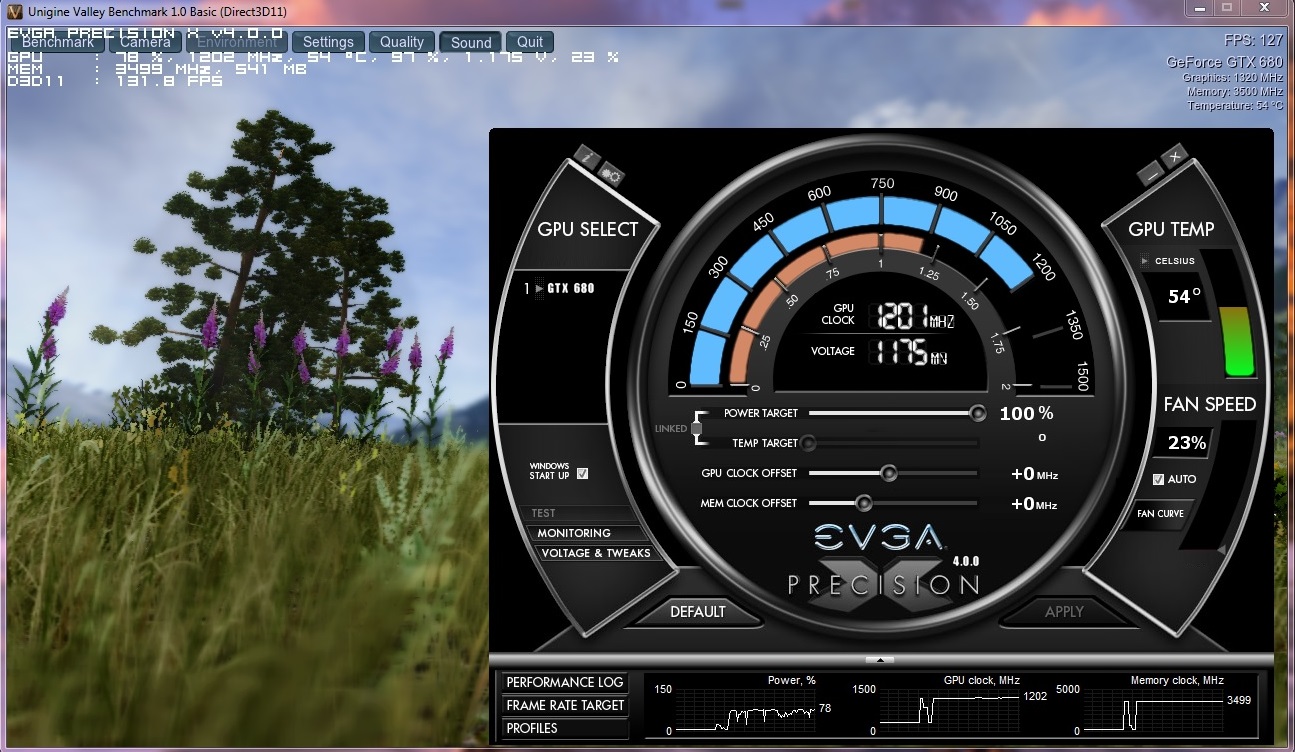
Task: Minimize the Unigine Valley window
Action: 1200,8
